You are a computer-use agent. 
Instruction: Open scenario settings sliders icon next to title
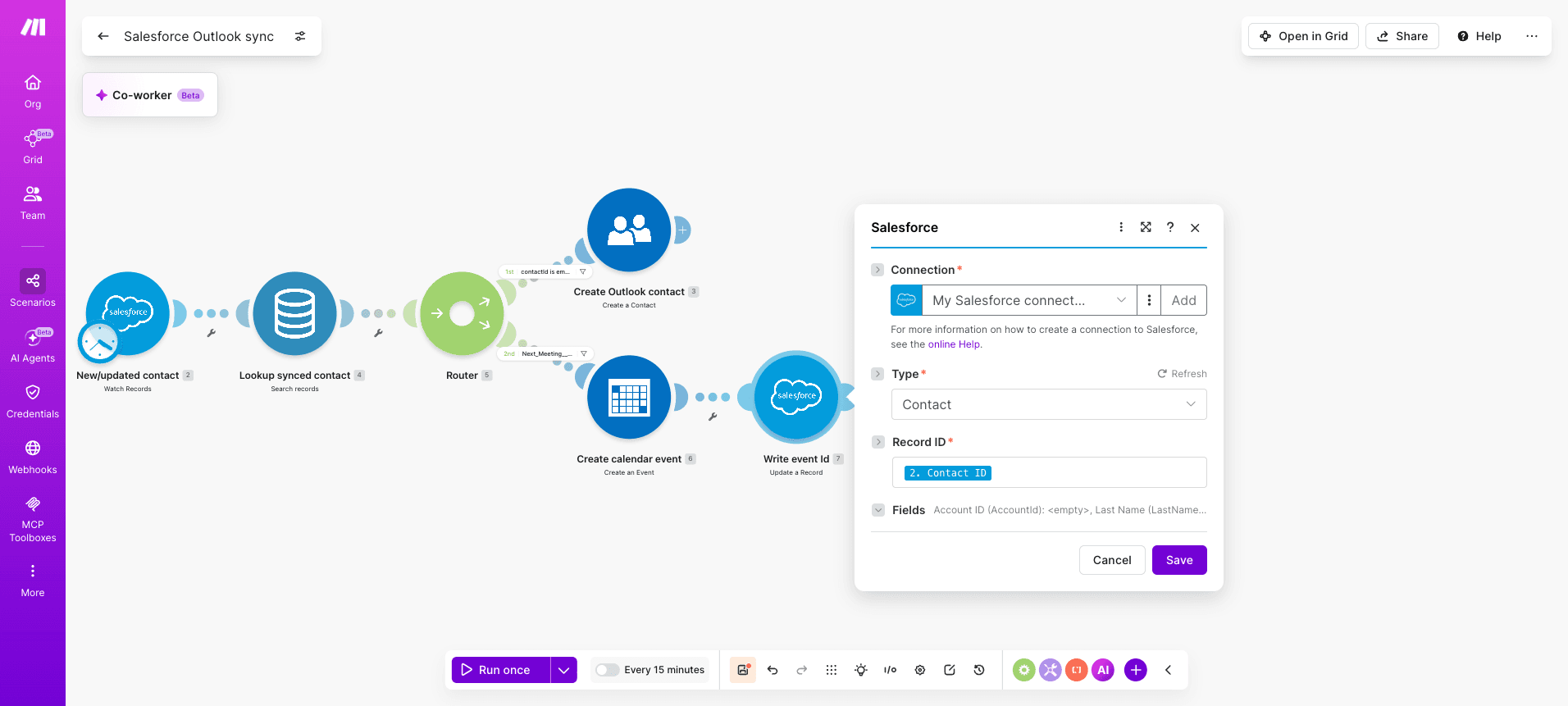[x=300, y=36]
